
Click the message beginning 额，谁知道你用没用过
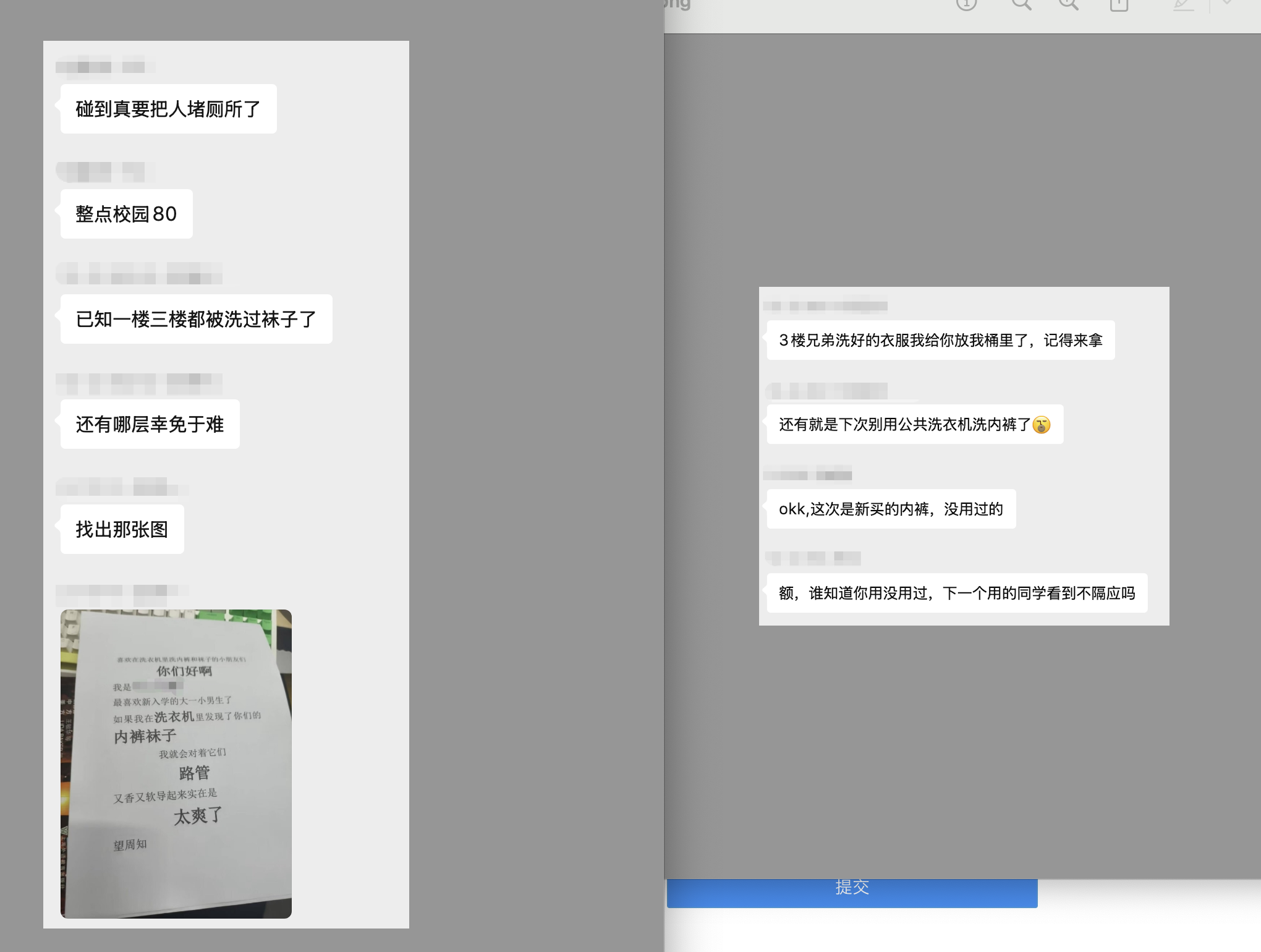(x=957, y=593)
